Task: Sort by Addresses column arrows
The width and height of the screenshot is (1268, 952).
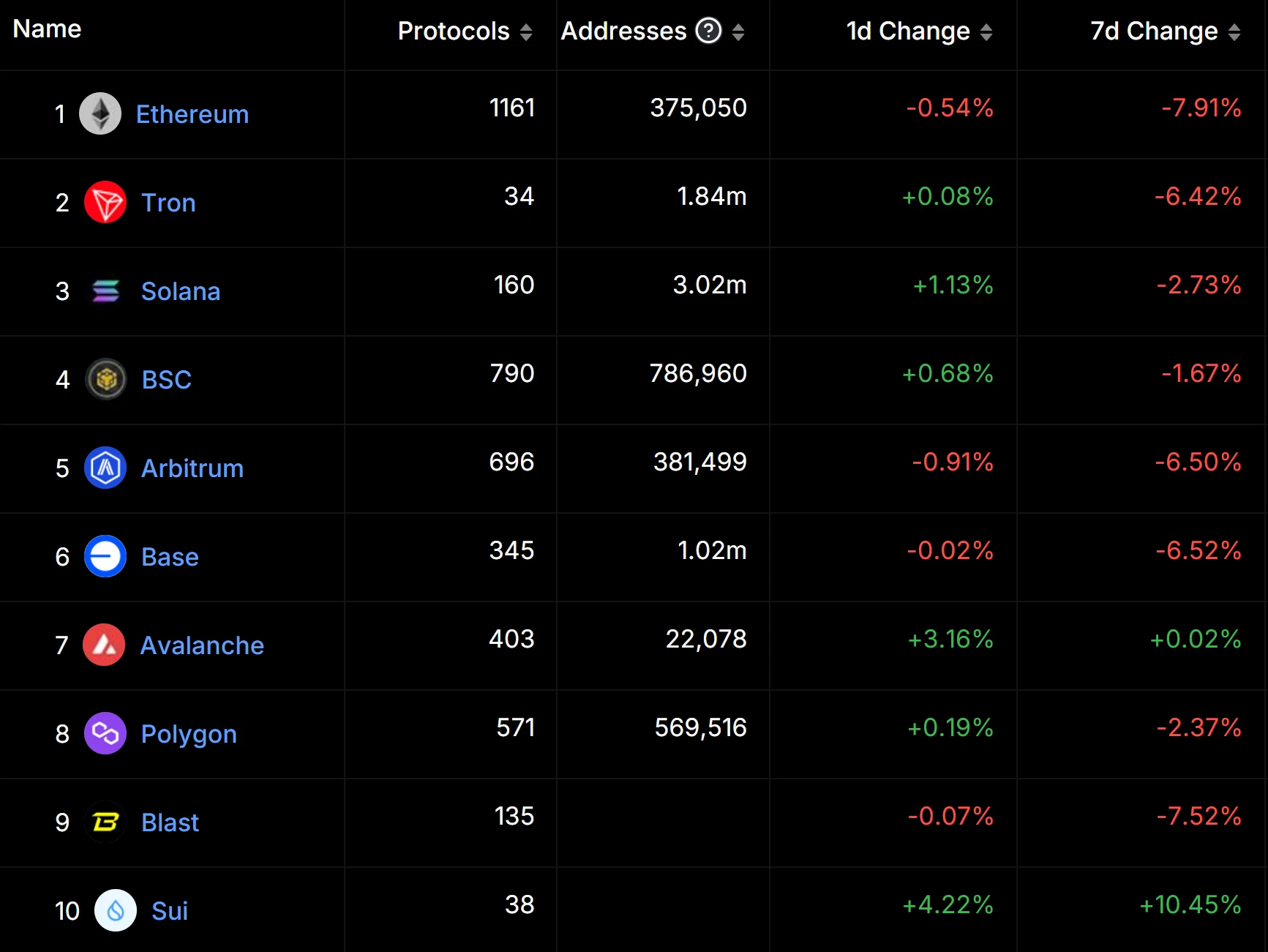Action: click(x=738, y=31)
